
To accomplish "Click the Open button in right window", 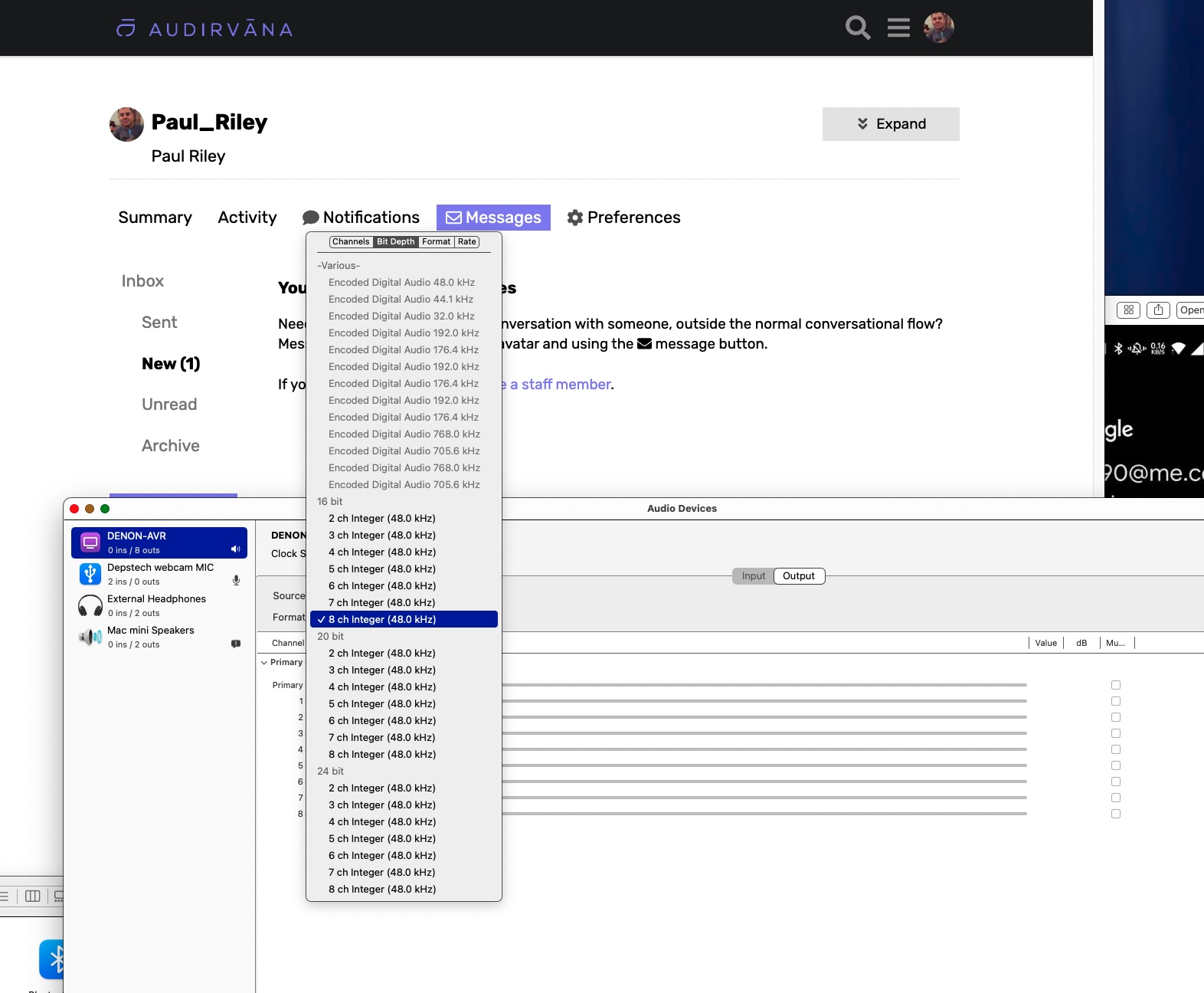I will coord(1190,310).
